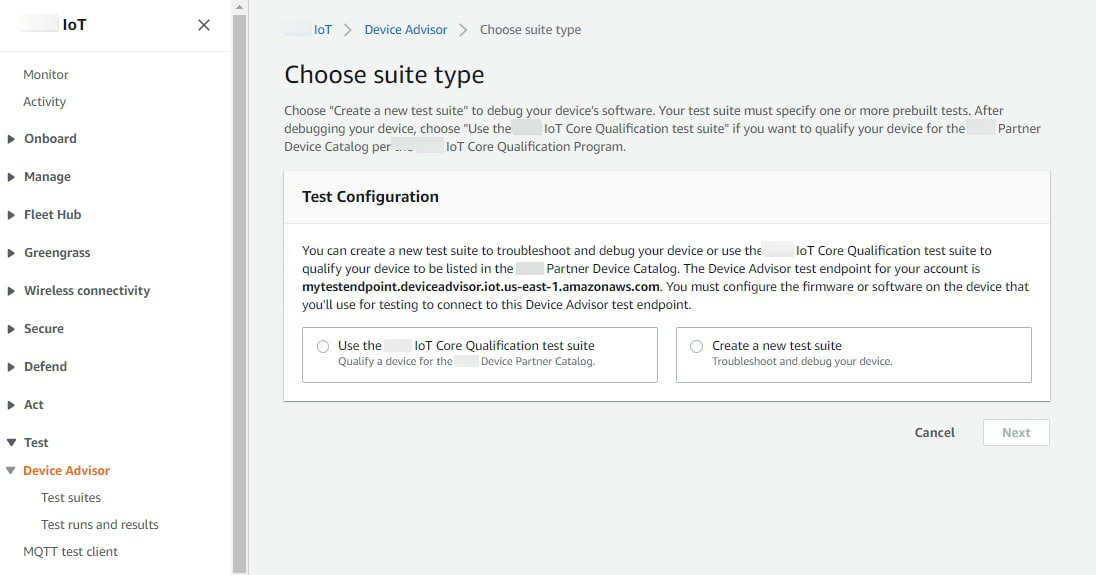Open the Activity page
The width and height of the screenshot is (1096, 575).
45,102
